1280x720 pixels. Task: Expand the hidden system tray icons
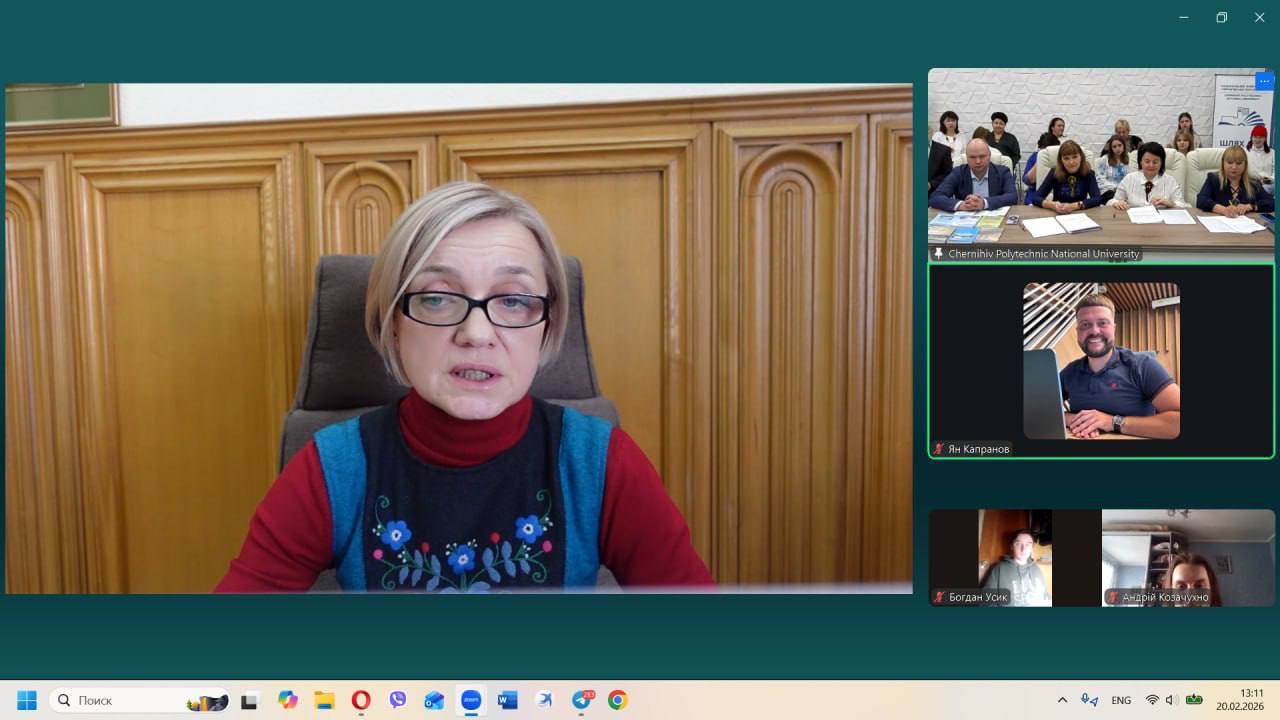tap(1062, 700)
